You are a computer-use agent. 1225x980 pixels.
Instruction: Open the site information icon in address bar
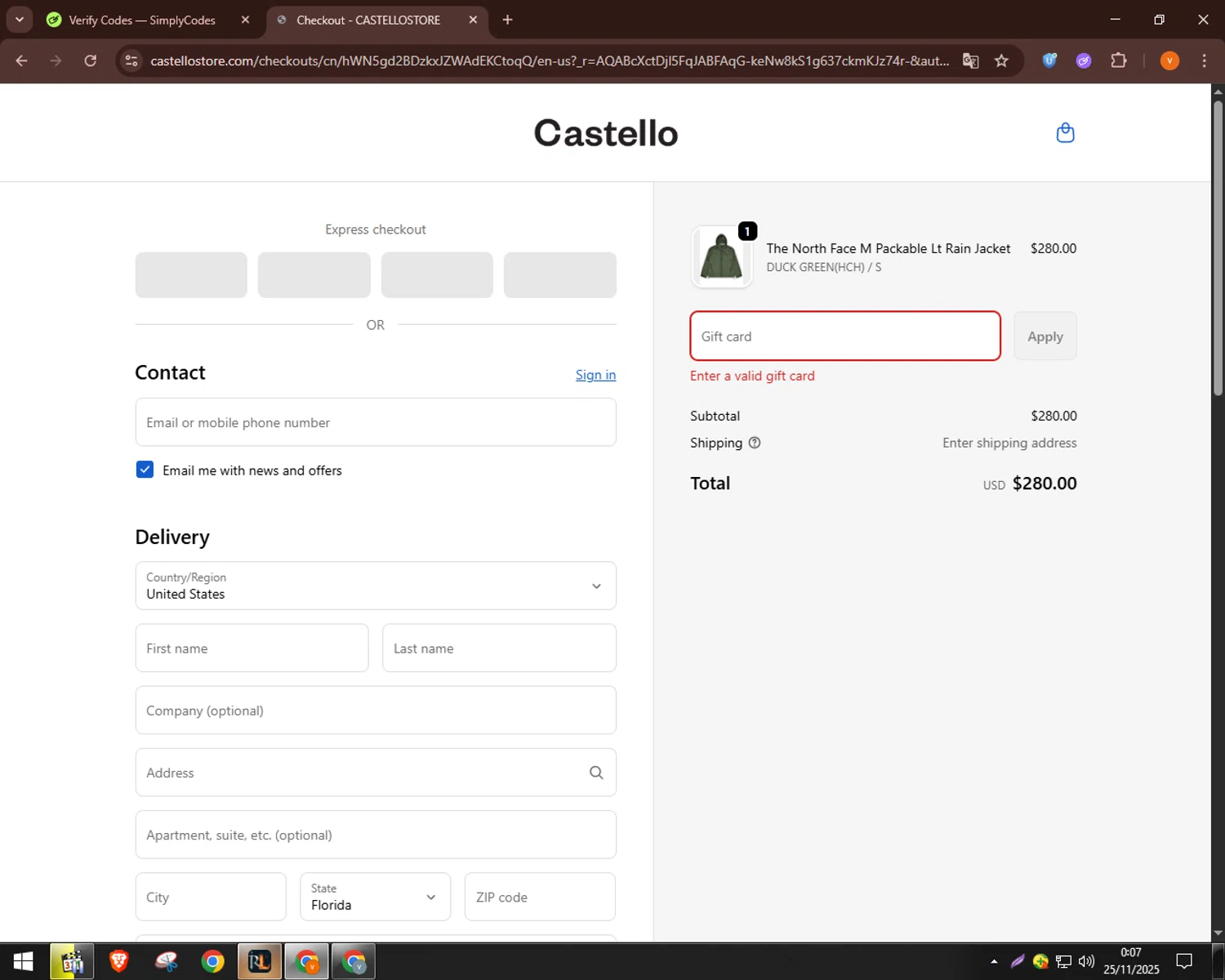[131, 60]
